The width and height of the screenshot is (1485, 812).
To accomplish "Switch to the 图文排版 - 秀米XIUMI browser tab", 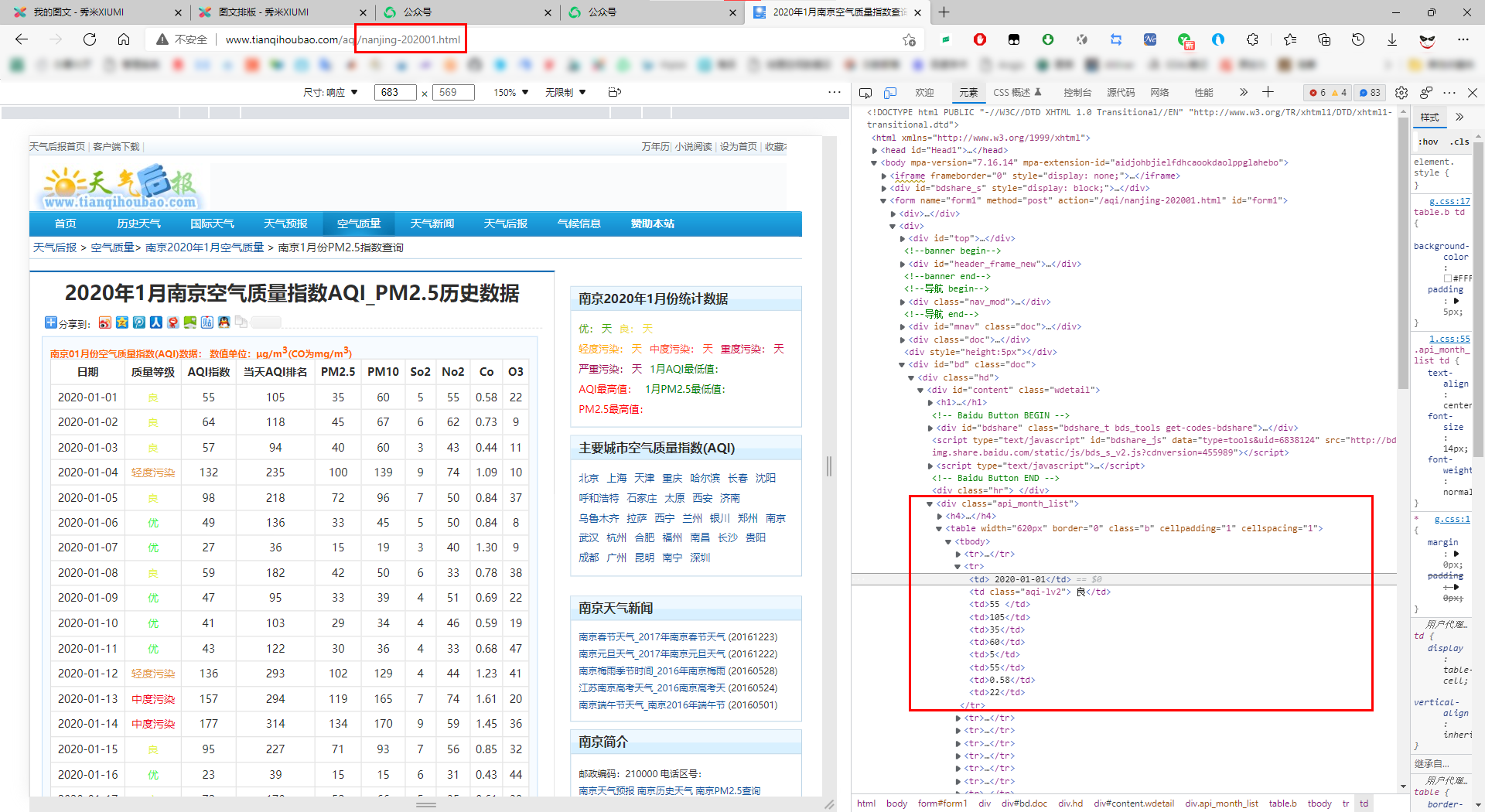I will coord(263,12).
